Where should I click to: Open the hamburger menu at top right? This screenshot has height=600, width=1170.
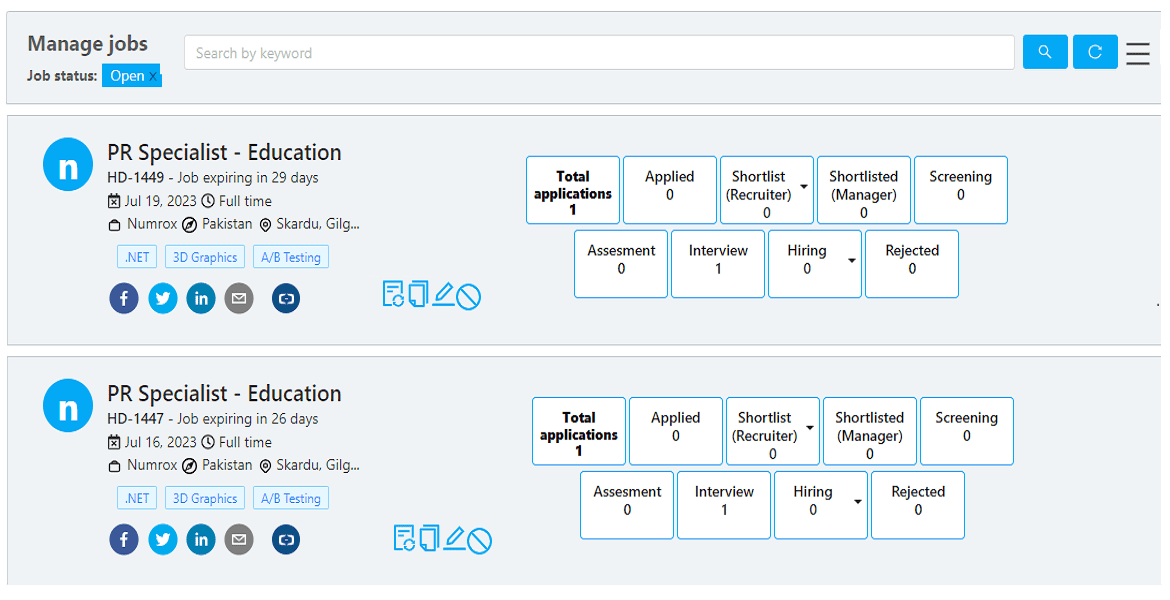point(1138,53)
